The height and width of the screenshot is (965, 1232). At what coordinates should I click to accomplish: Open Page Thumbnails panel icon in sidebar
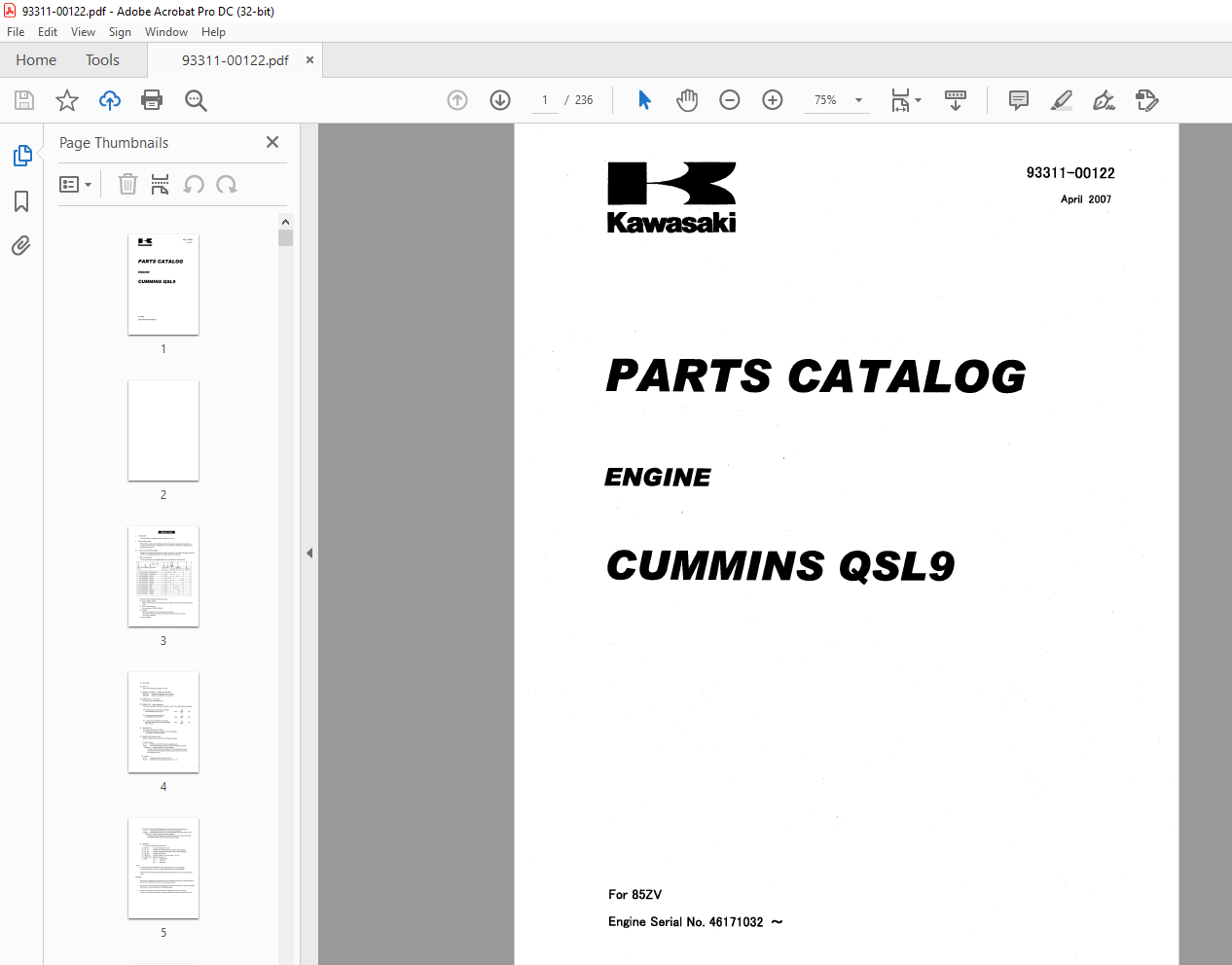21,156
